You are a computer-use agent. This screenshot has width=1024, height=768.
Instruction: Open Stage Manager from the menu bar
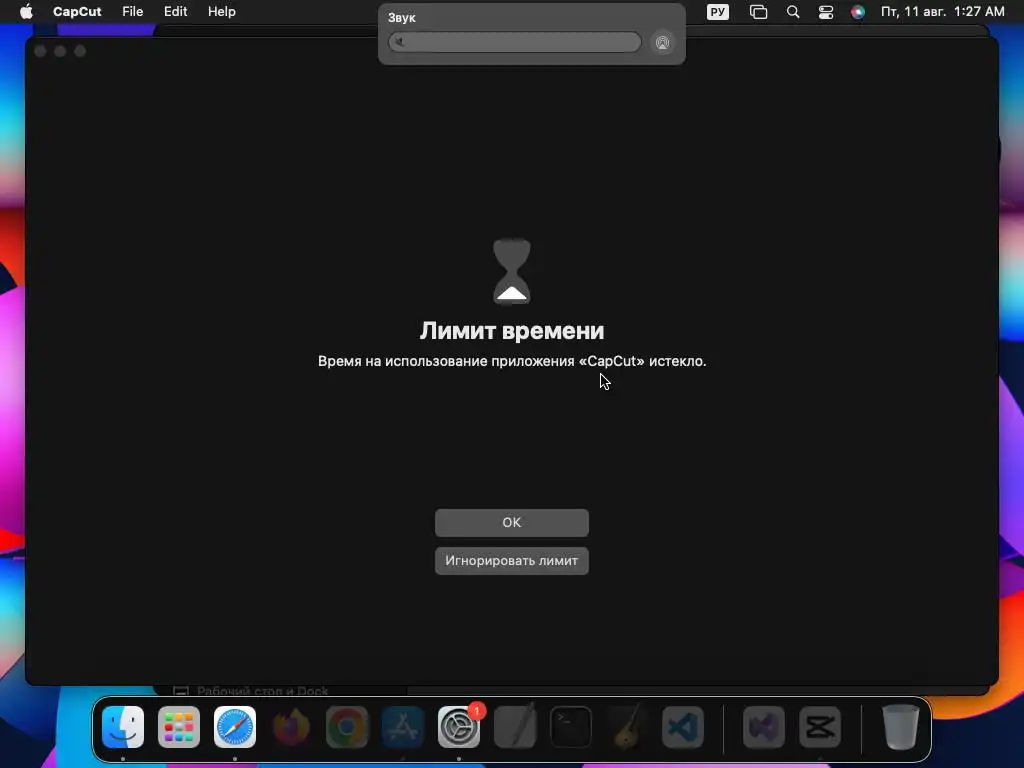point(758,12)
